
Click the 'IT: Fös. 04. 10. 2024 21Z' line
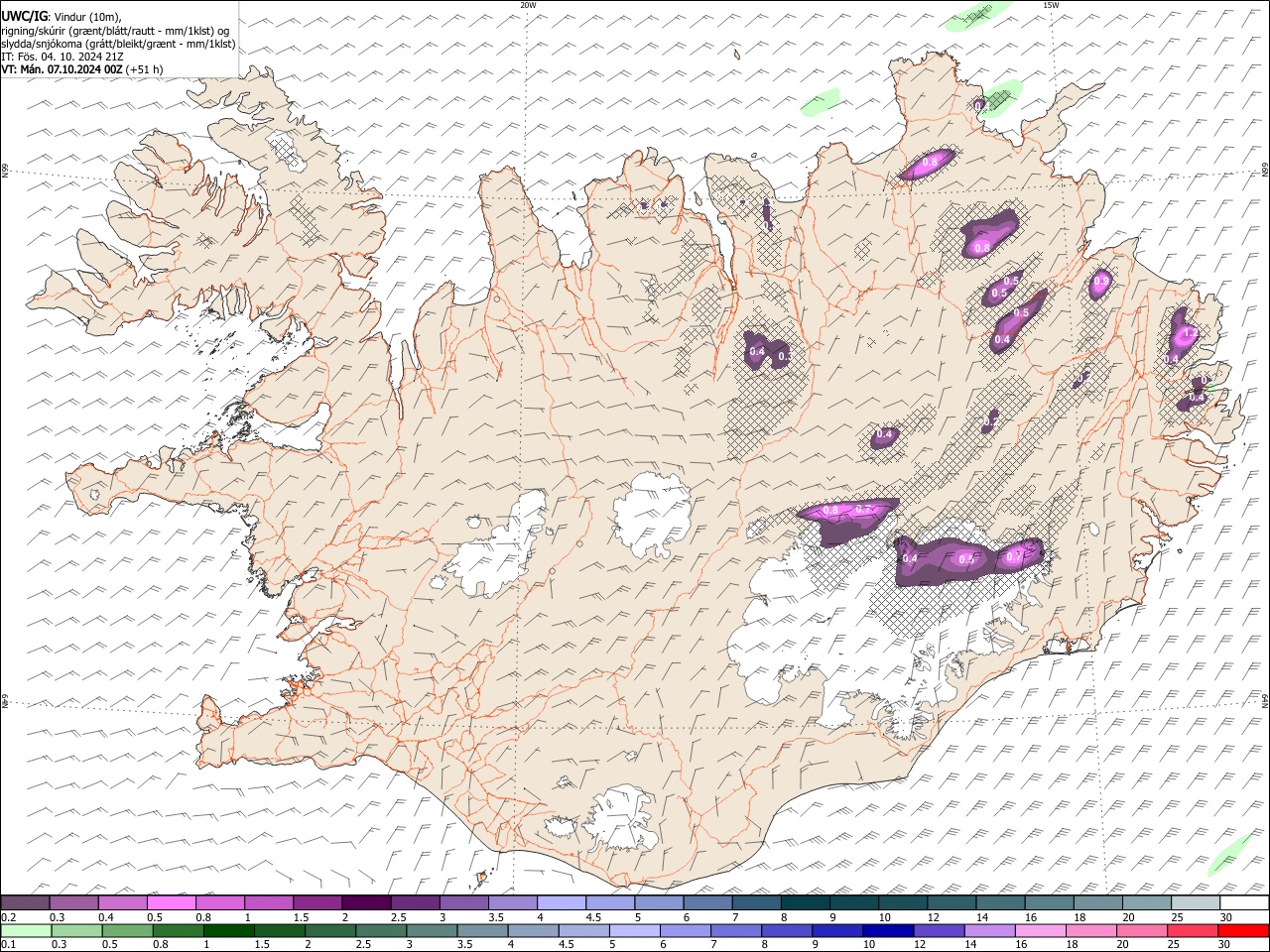pyautogui.click(x=63, y=57)
